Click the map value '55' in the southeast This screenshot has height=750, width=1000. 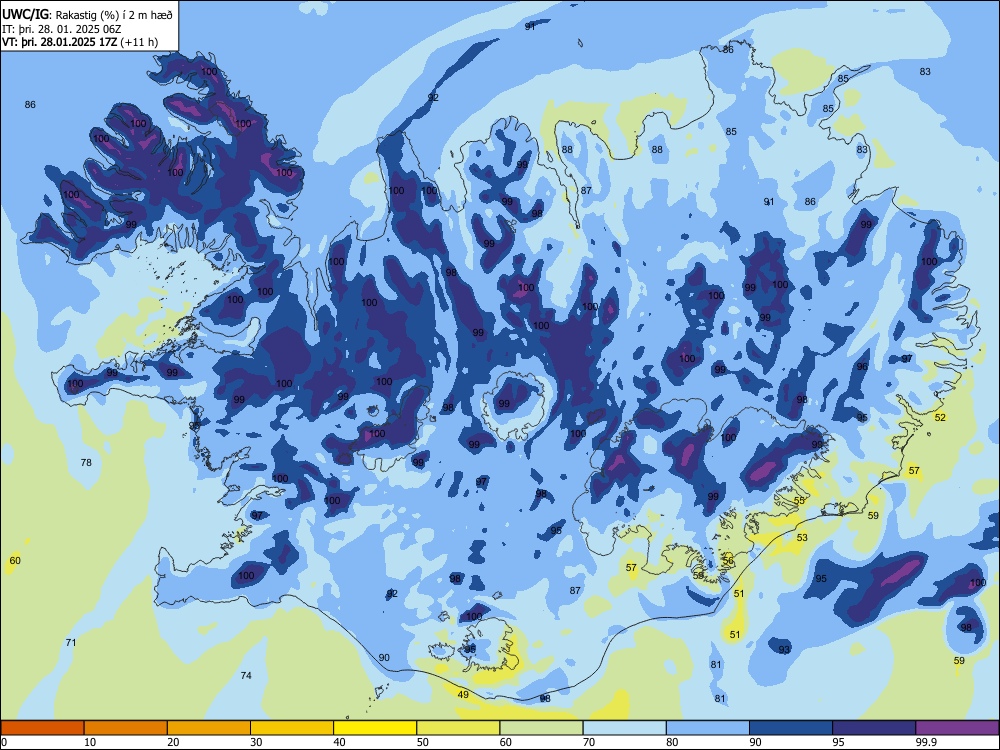pos(799,501)
